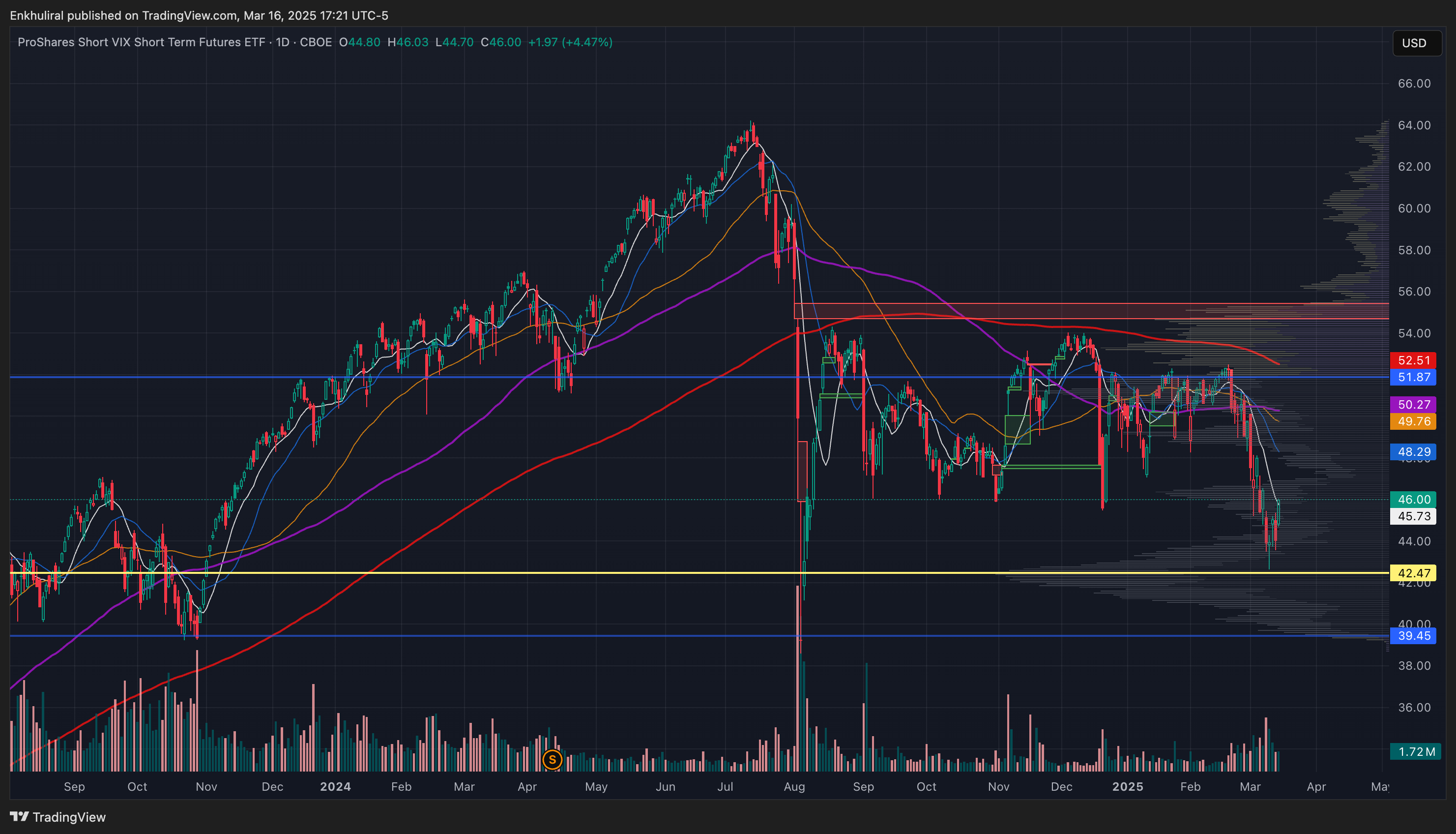This screenshot has width=1456, height=834.
Task: Click the 1D interval in chart legend
Action: click(282, 42)
